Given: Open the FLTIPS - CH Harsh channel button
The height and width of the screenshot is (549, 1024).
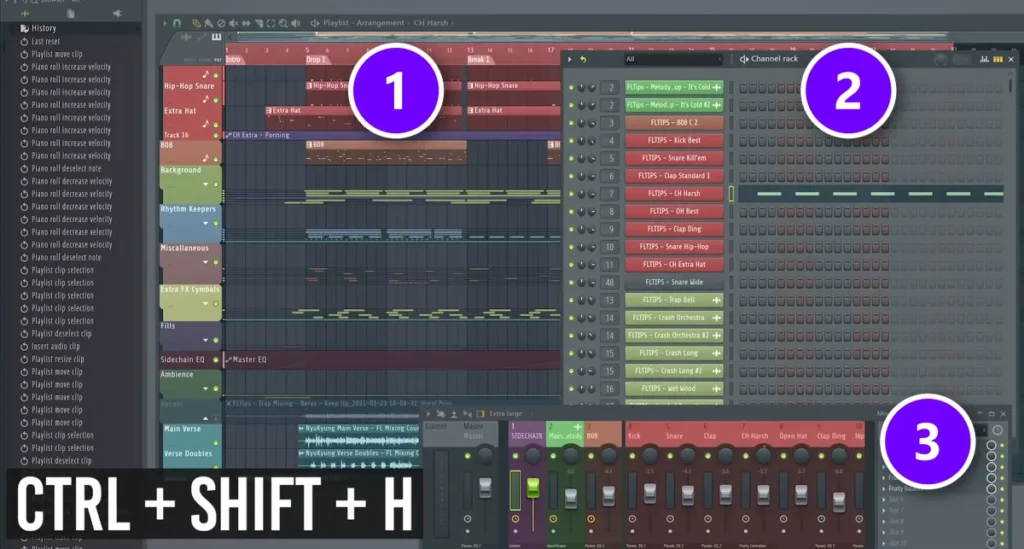Looking at the screenshot, I should coord(674,193).
